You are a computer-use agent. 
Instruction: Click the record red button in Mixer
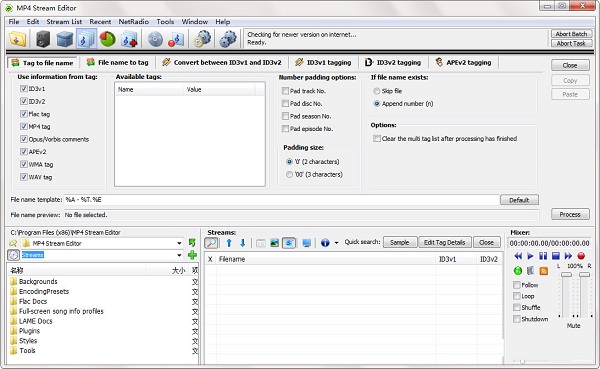[x=581, y=256]
